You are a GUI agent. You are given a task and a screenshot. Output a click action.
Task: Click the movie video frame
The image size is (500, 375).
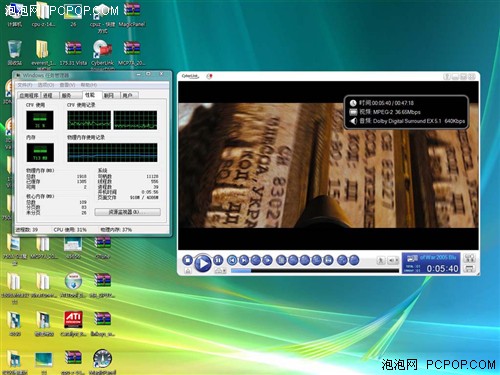tap(328, 165)
